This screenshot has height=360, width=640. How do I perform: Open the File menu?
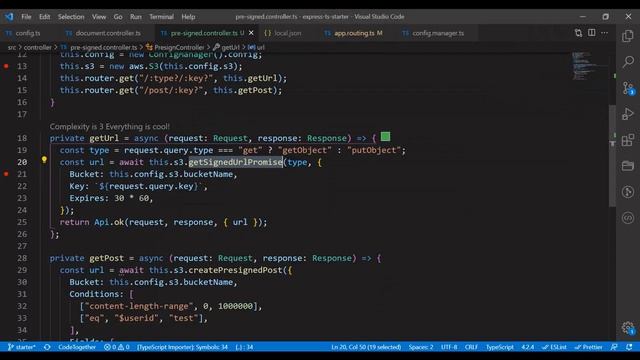click(26, 17)
